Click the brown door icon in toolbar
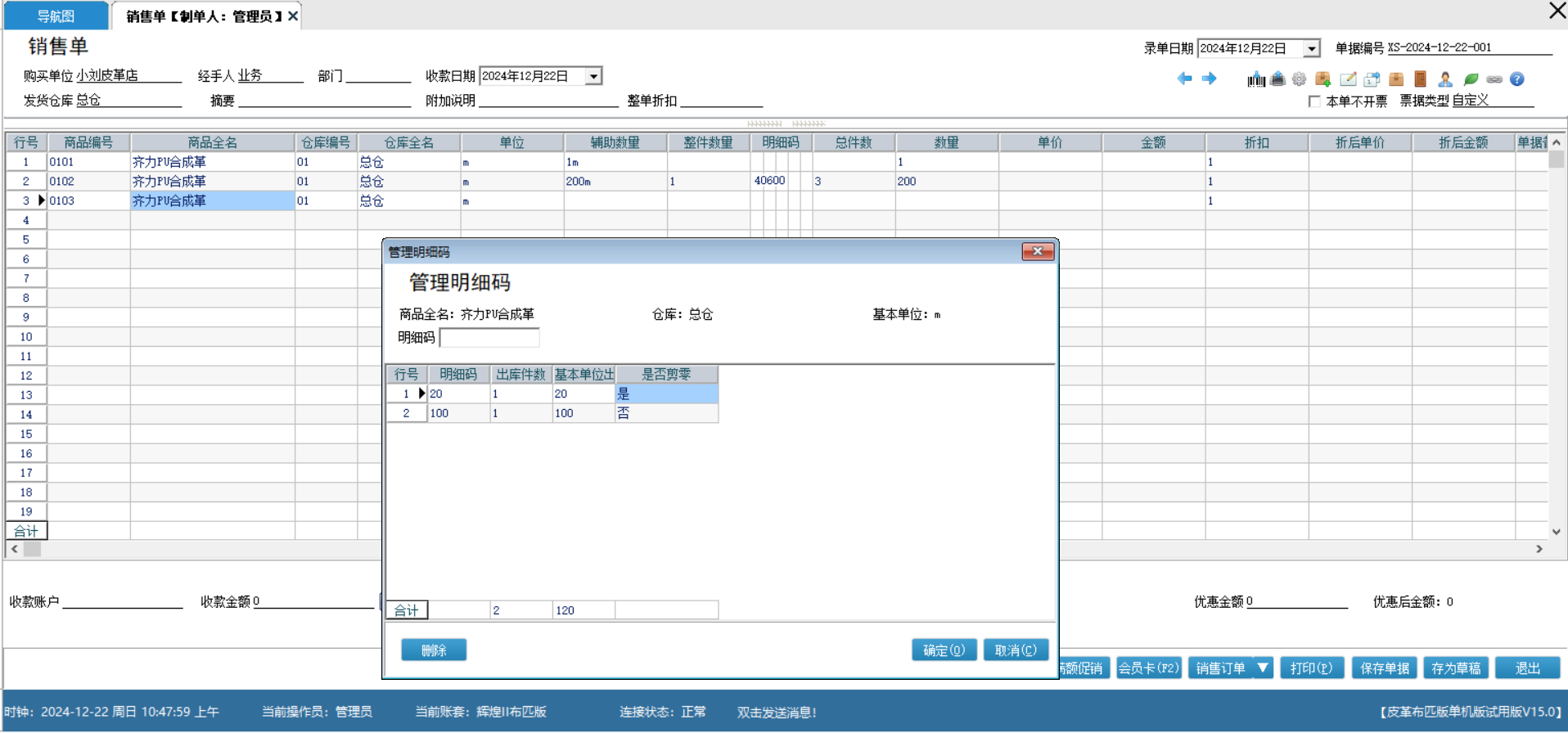The height and width of the screenshot is (733, 1568). point(1421,79)
